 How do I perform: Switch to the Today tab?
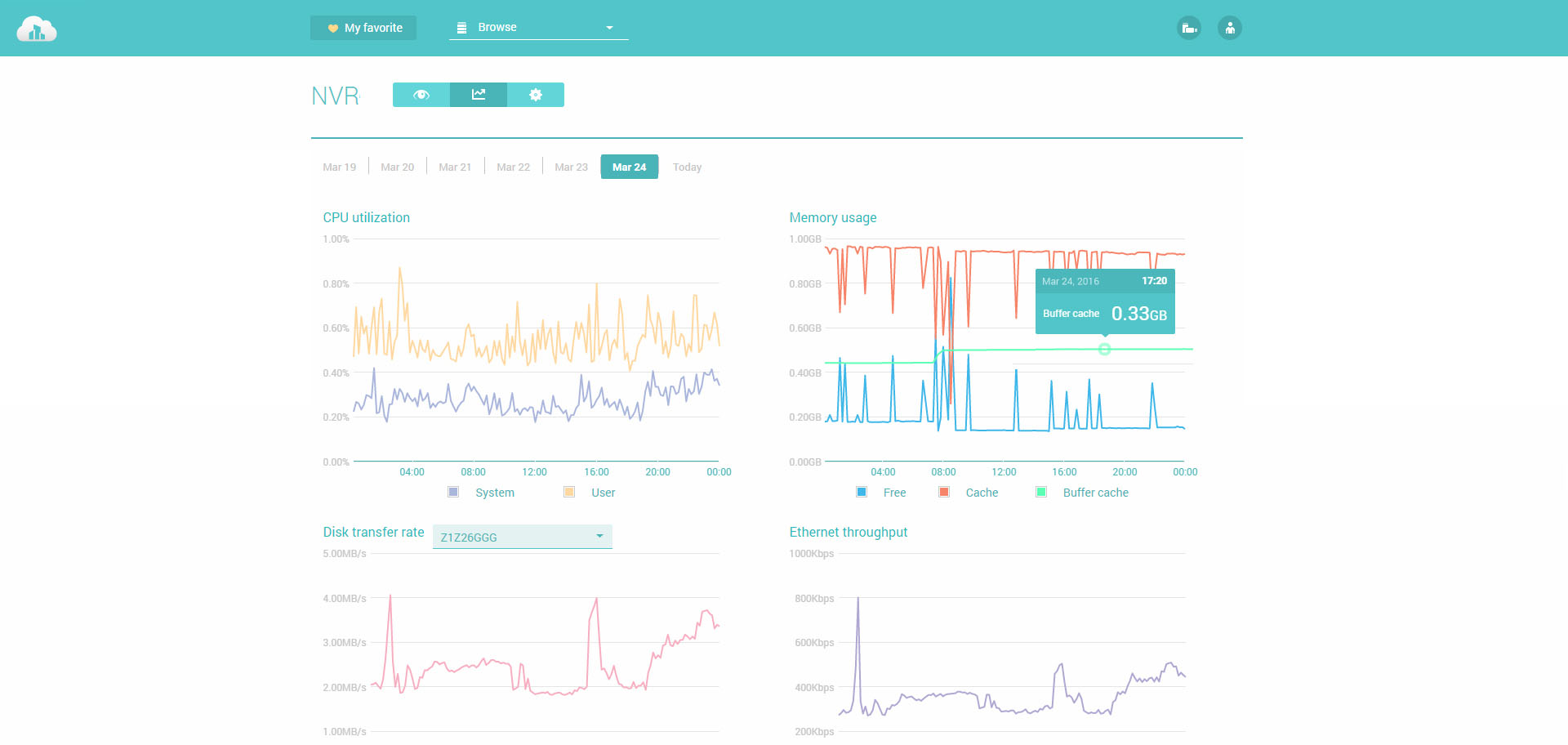[688, 167]
